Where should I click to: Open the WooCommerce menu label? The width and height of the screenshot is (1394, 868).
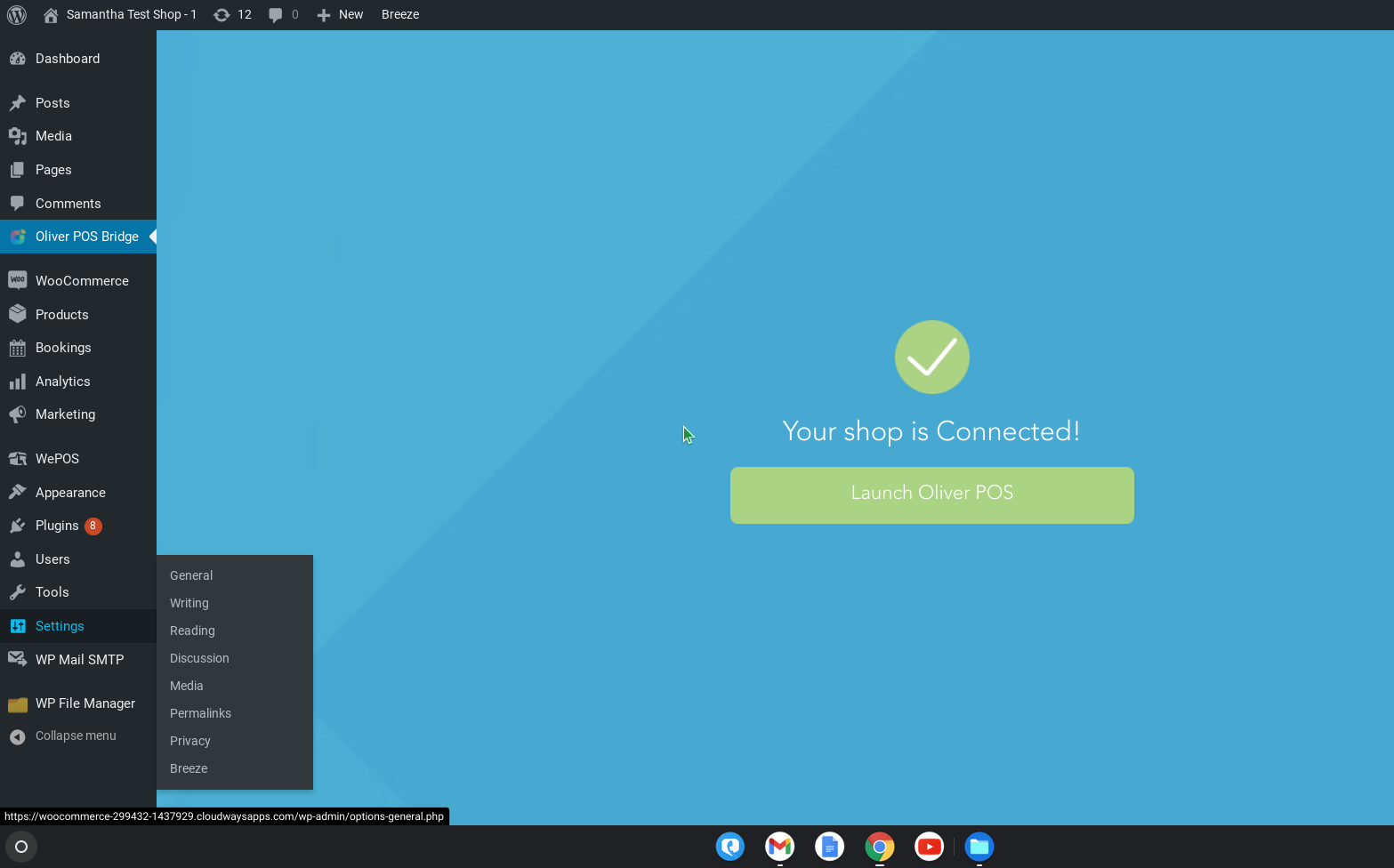pyautogui.click(x=82, y=281)
